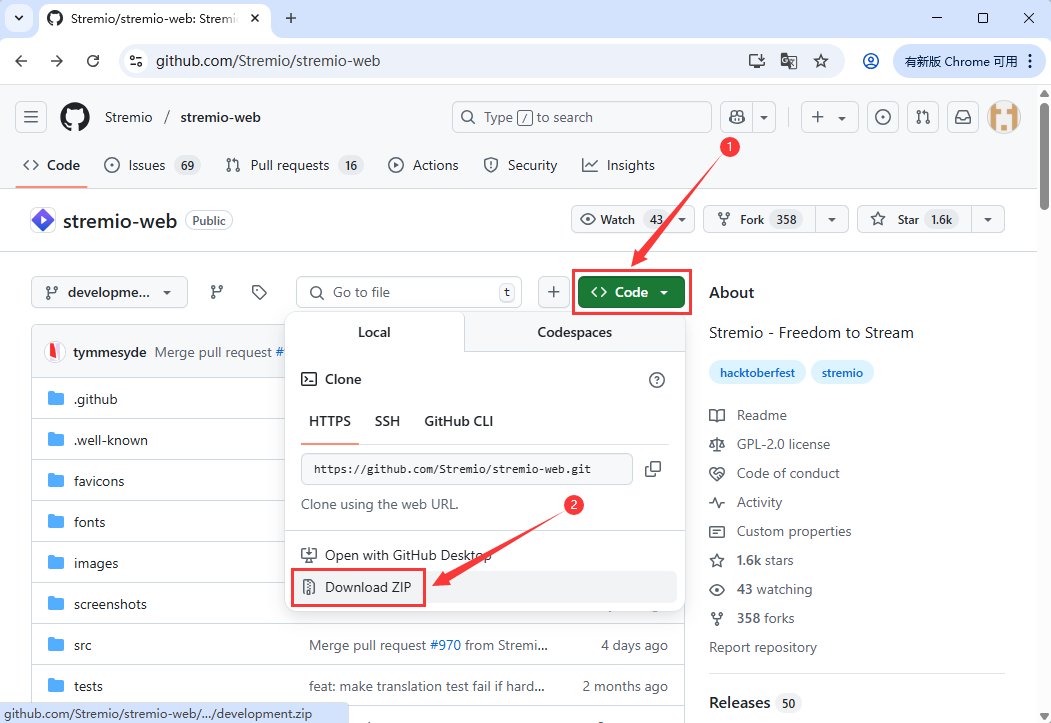Screen dimensions: 1051x723
Task: Open the hacktoberfest topic link
Action: 757,373
